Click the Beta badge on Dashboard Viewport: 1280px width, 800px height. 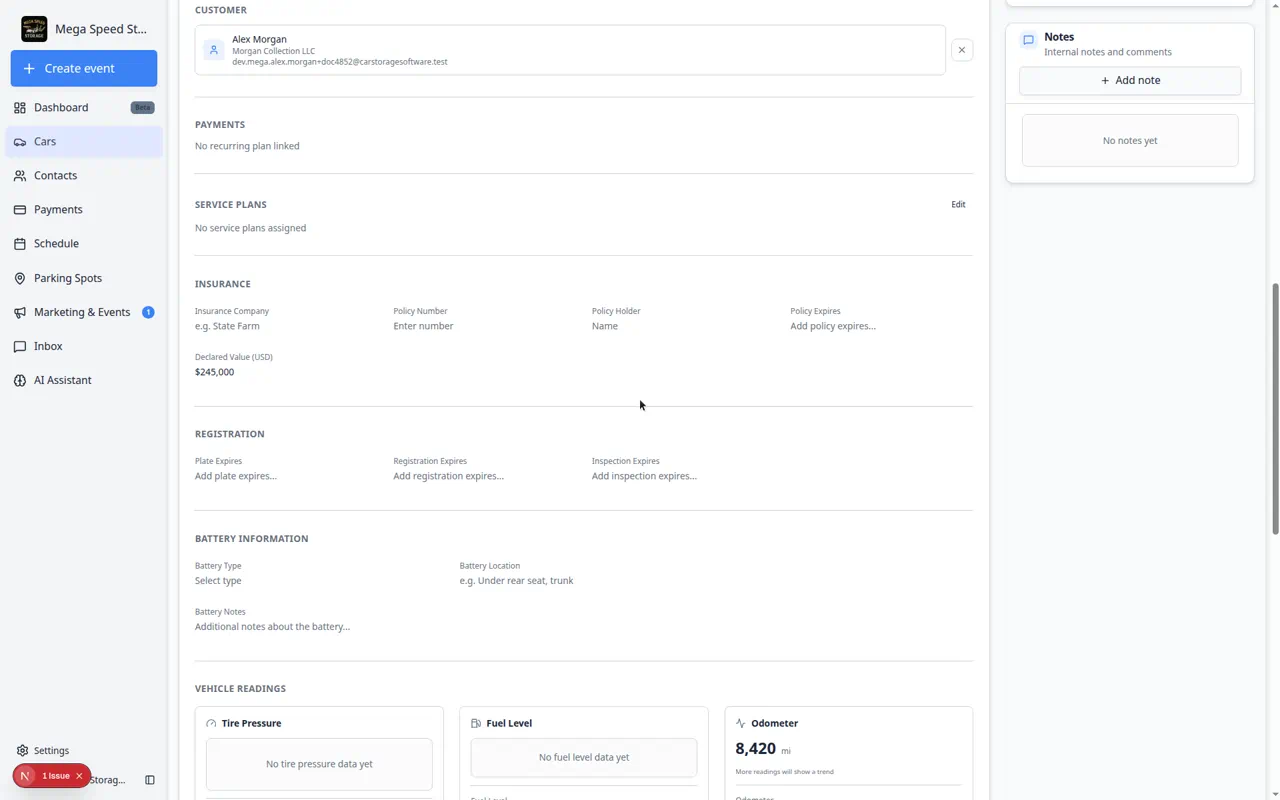point(142,107)
